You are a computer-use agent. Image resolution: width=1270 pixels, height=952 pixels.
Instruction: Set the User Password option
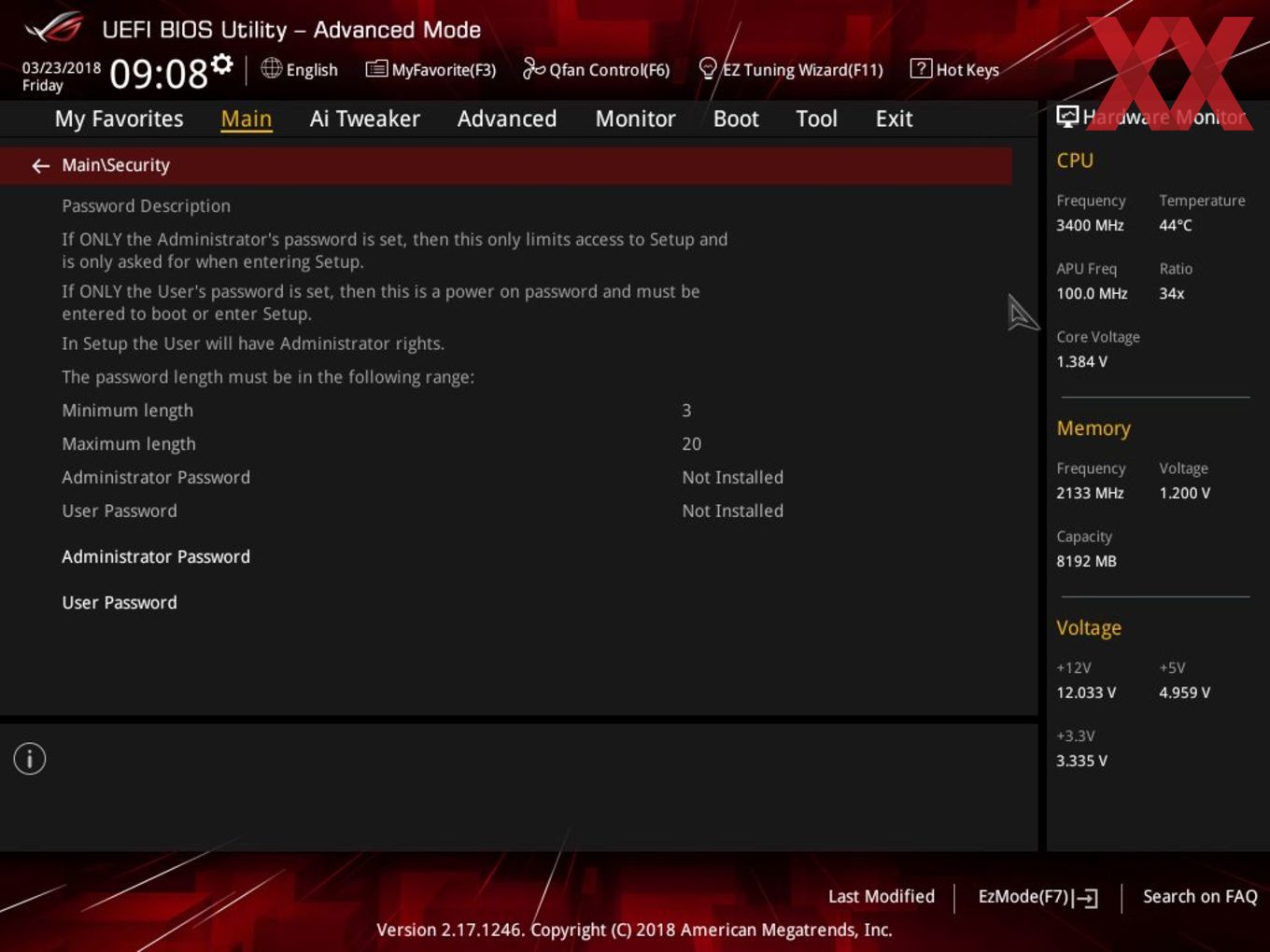click(x=120, y=603)
